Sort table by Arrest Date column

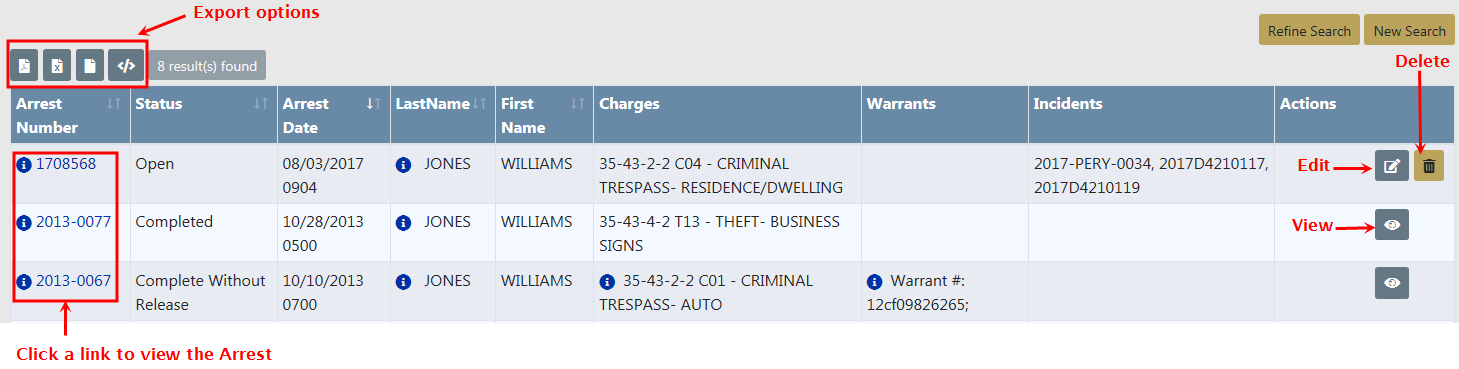click(x=374, y=104)
